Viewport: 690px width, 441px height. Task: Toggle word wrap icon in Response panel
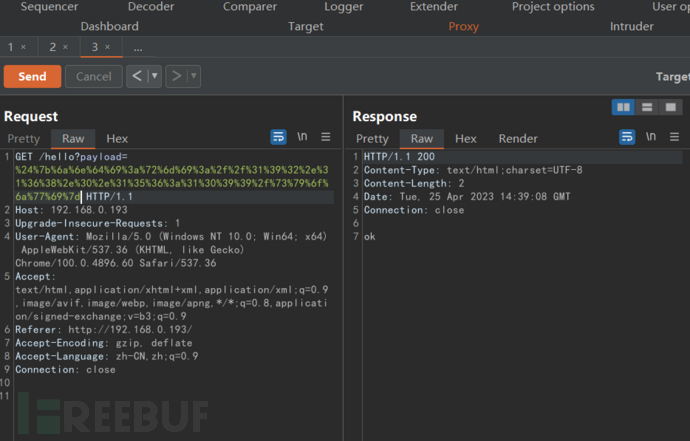627,137
